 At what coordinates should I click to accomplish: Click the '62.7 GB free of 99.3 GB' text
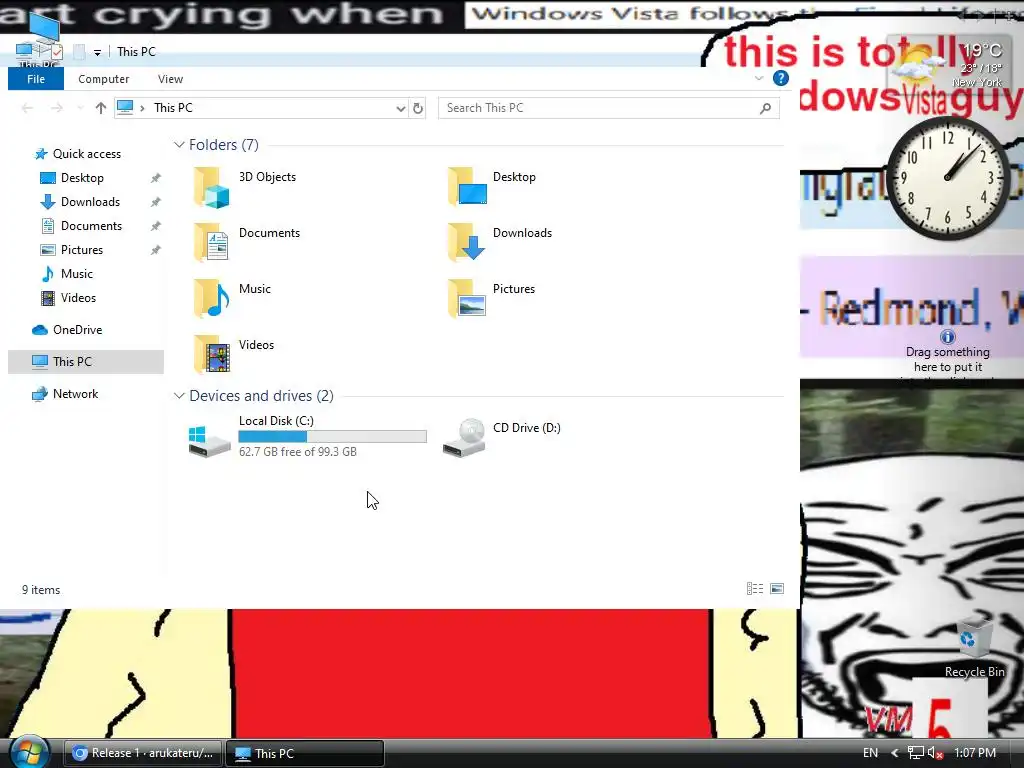(298, 452)
